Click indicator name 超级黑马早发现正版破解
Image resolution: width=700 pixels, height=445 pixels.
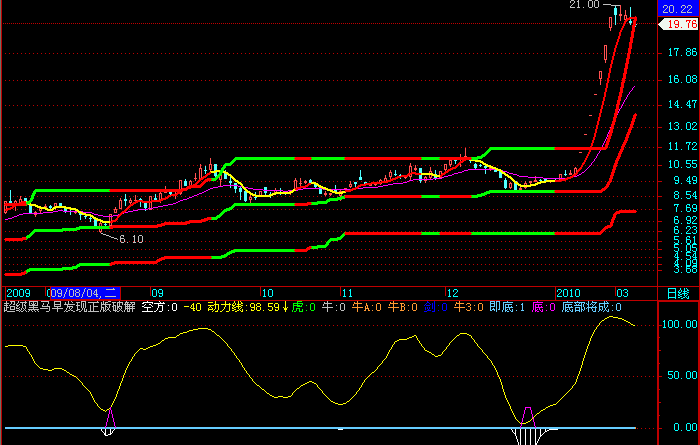coord(69,307)
